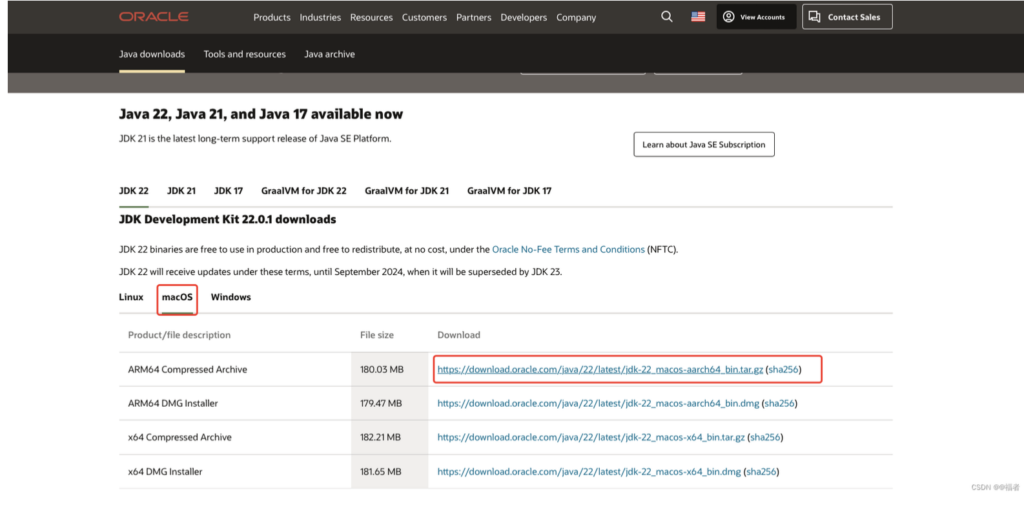This screenshot has height=514, width=1024.
Task: Switch to the JDK 21 tab
Action: click(x=181, y=191)
